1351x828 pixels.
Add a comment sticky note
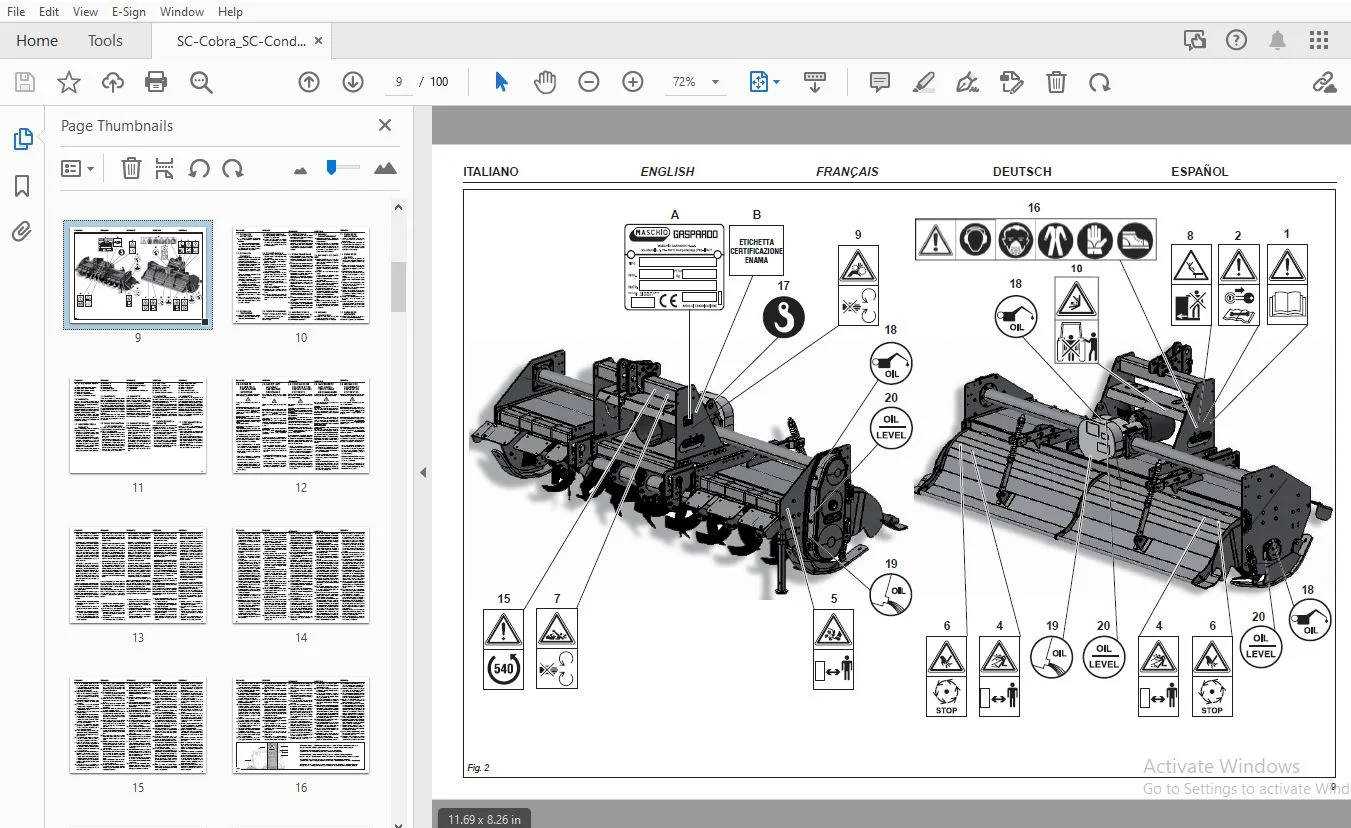tap(880, 82)
